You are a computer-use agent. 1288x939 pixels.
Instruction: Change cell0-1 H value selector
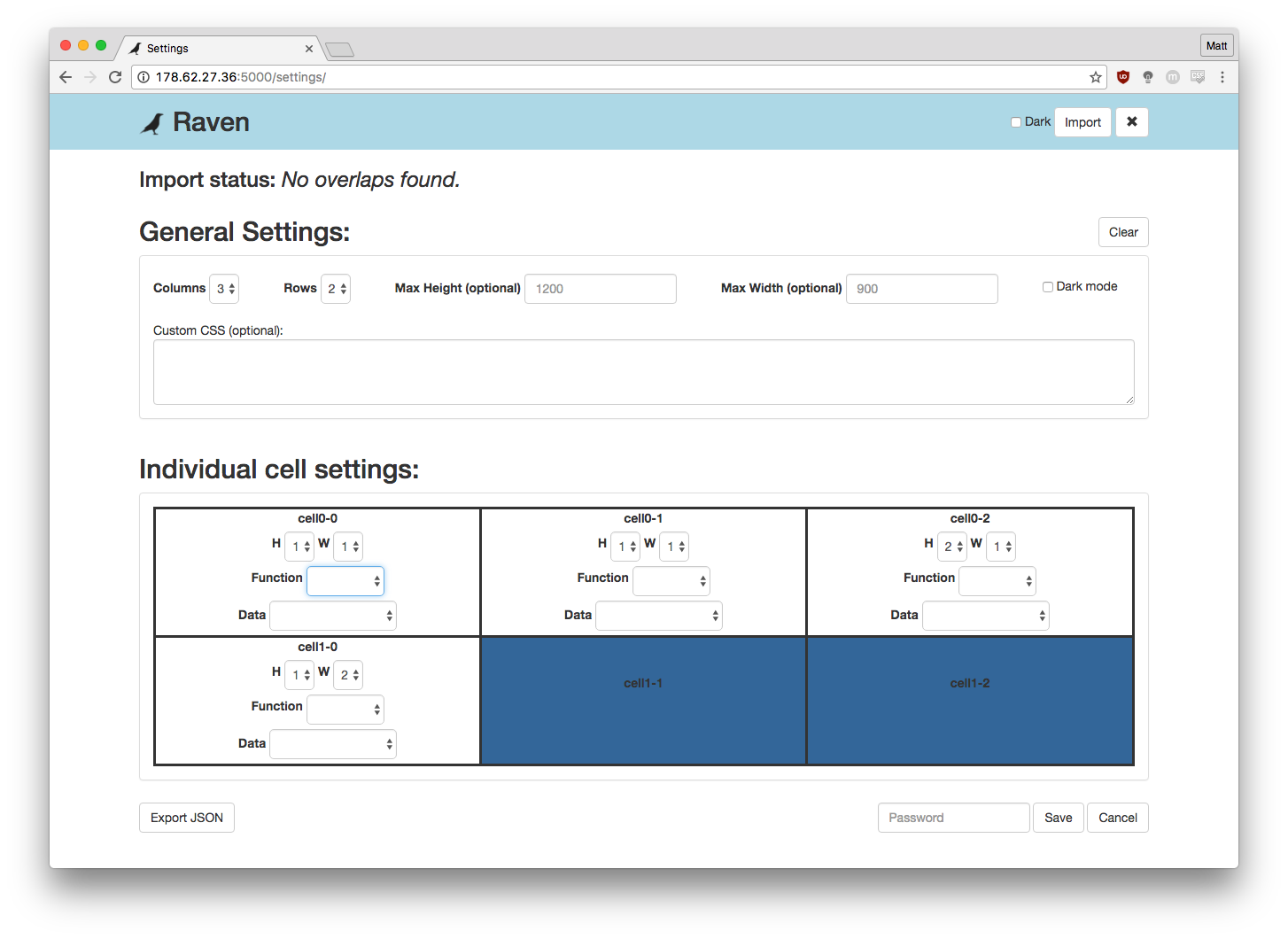pos(625,547)
